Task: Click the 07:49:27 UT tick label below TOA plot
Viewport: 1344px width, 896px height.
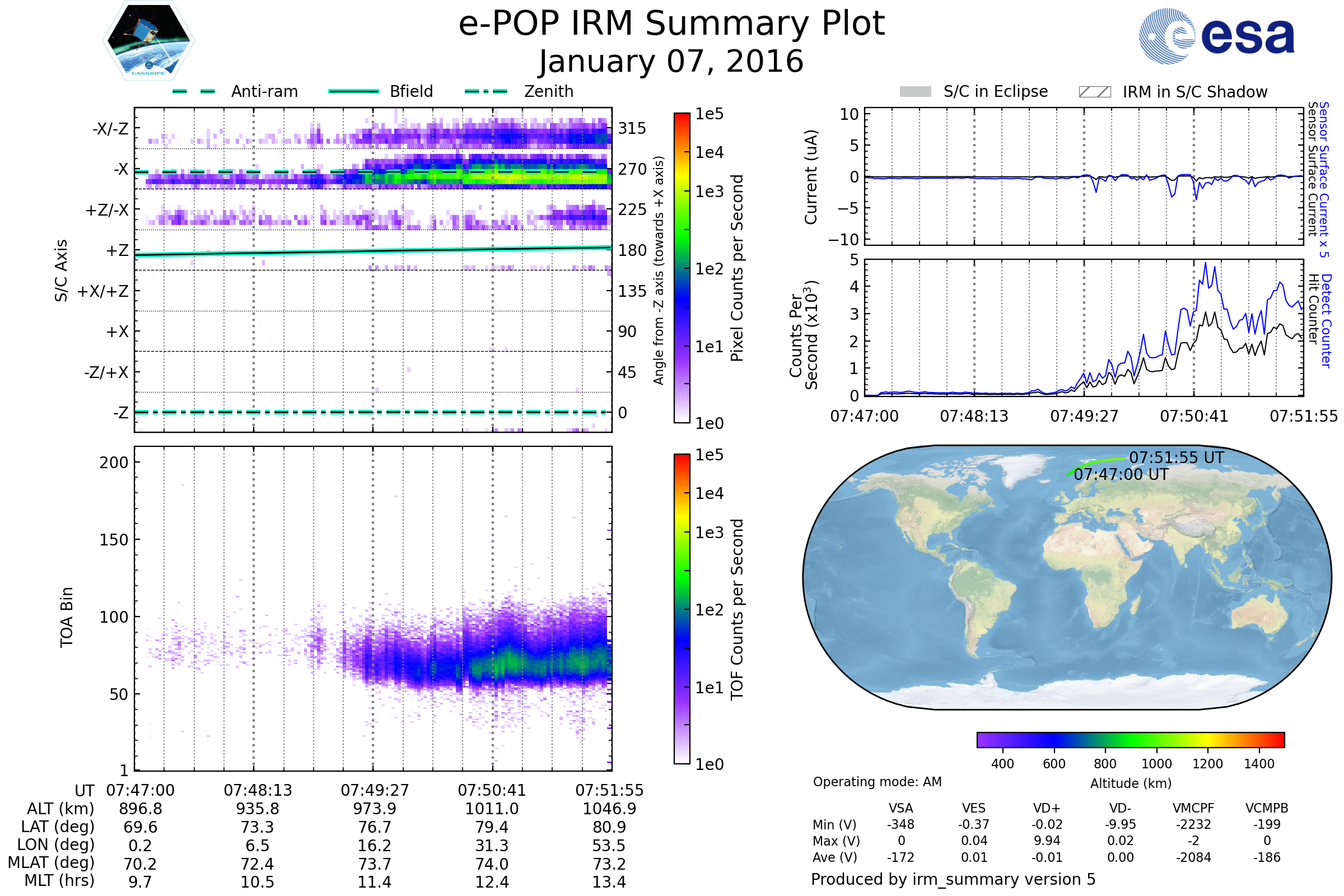Action: click(x=375, y=790)
